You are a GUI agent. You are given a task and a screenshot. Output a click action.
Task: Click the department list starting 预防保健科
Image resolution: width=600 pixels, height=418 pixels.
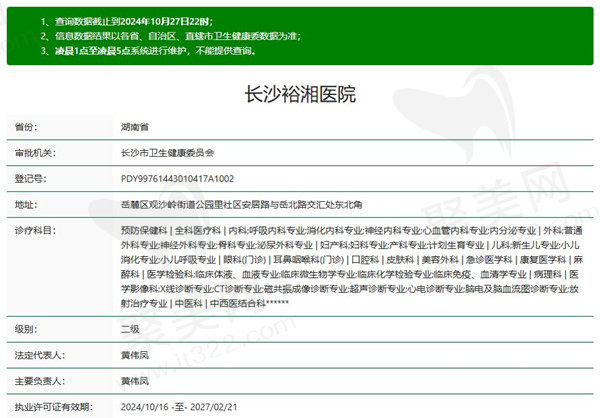[352, 267]
